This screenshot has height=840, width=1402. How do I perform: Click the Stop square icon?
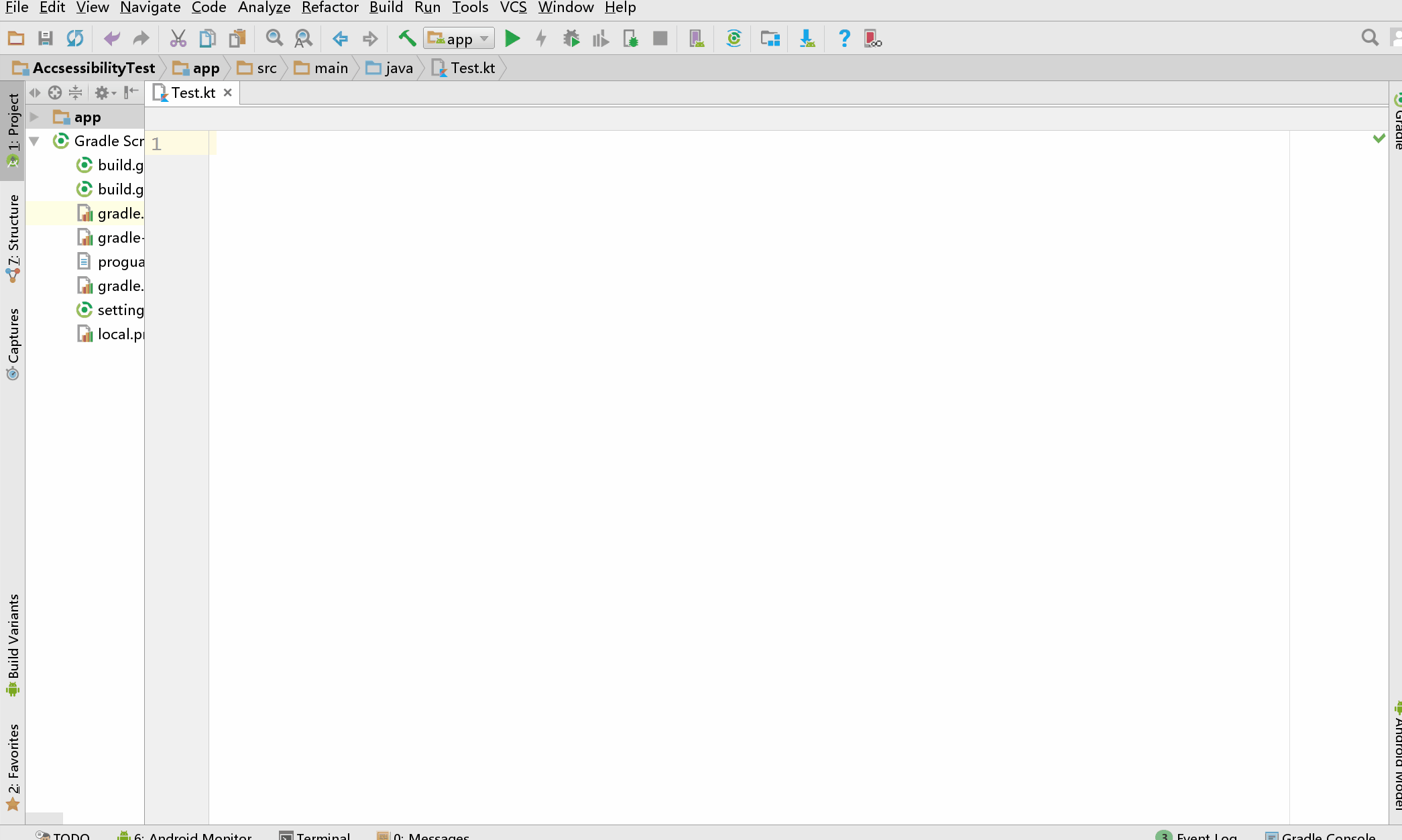point(660,39)
